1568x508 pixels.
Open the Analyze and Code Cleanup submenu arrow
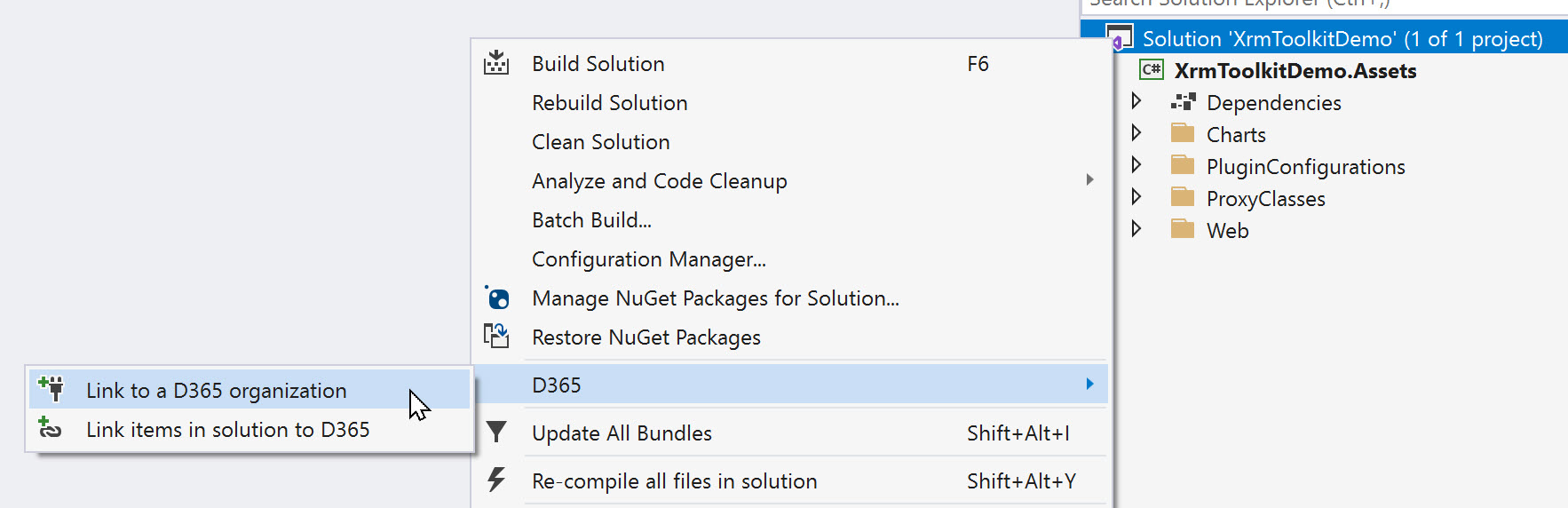coord(1090,180)
